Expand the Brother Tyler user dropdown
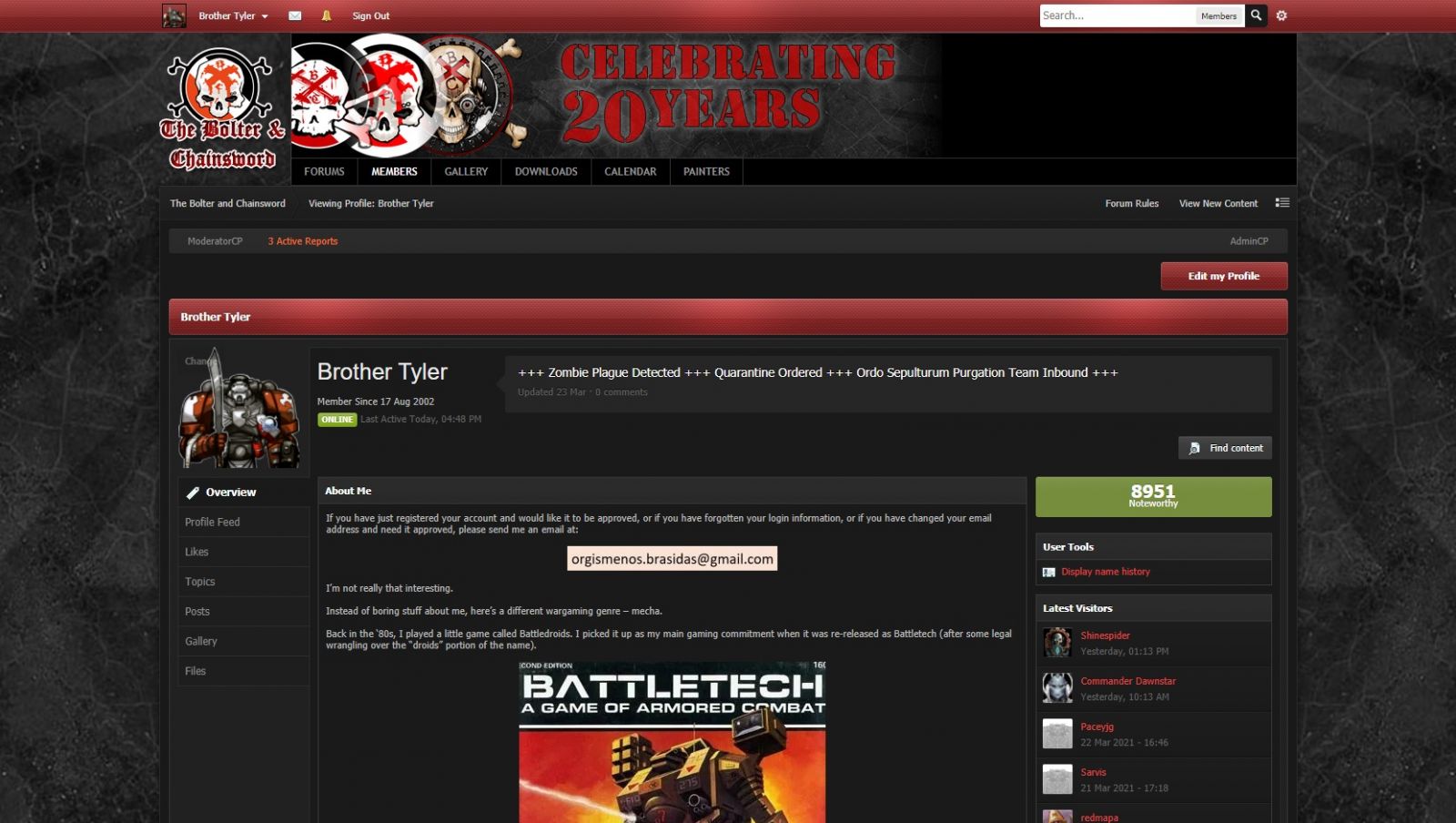Screen dimensions: 1456x823 (233, 15)
